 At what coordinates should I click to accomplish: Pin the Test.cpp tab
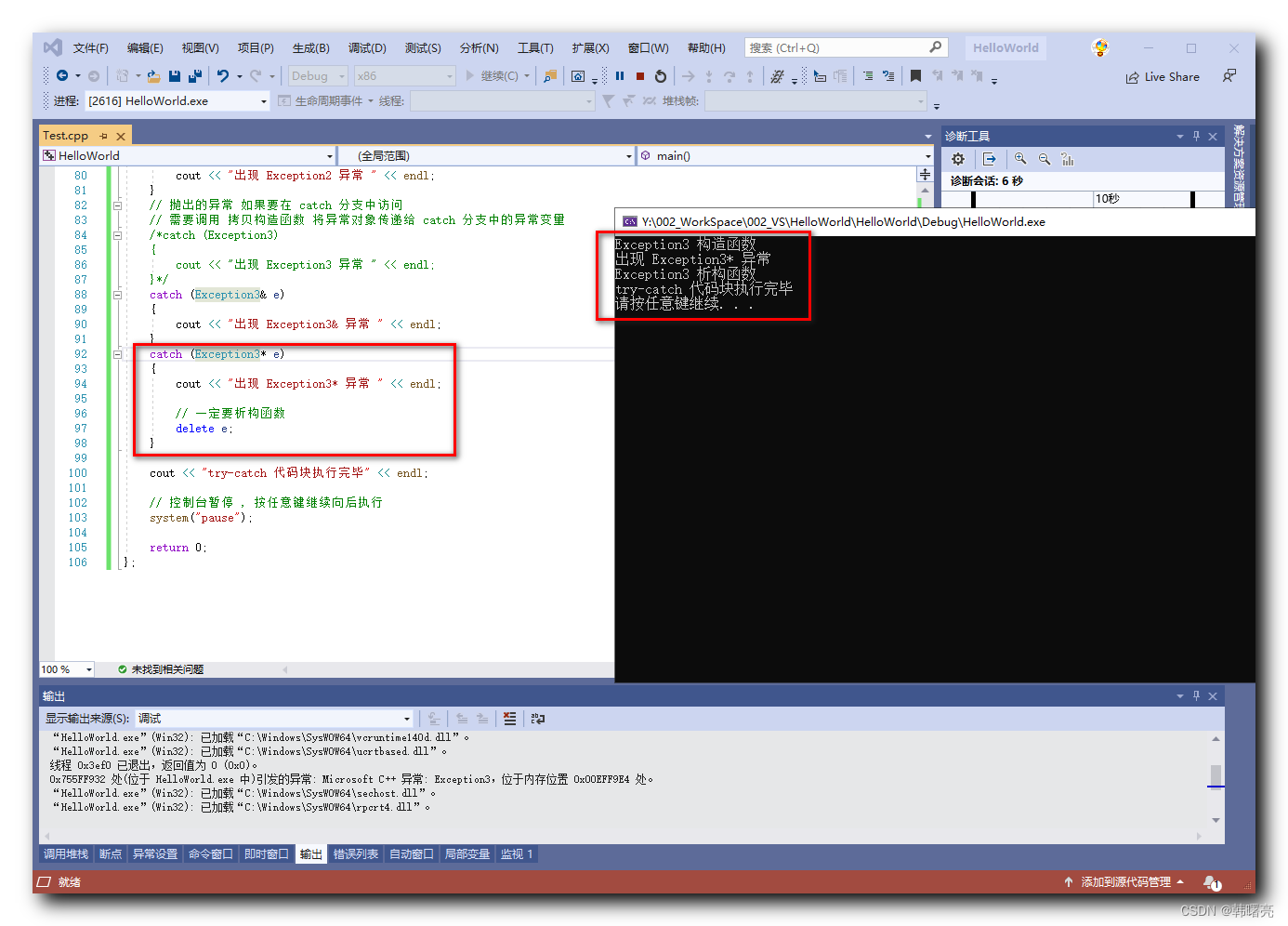[103, 136]
